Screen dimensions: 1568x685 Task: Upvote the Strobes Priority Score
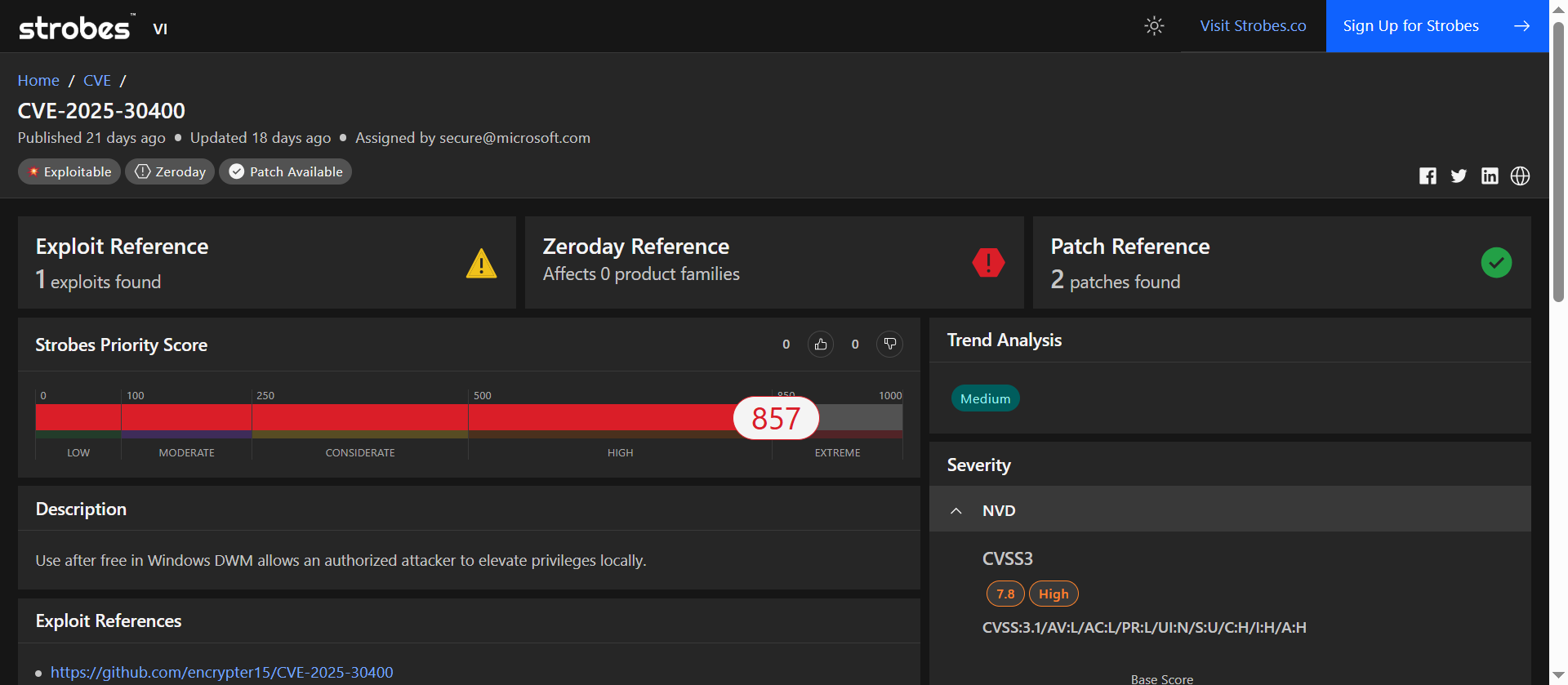coord(821,345)
